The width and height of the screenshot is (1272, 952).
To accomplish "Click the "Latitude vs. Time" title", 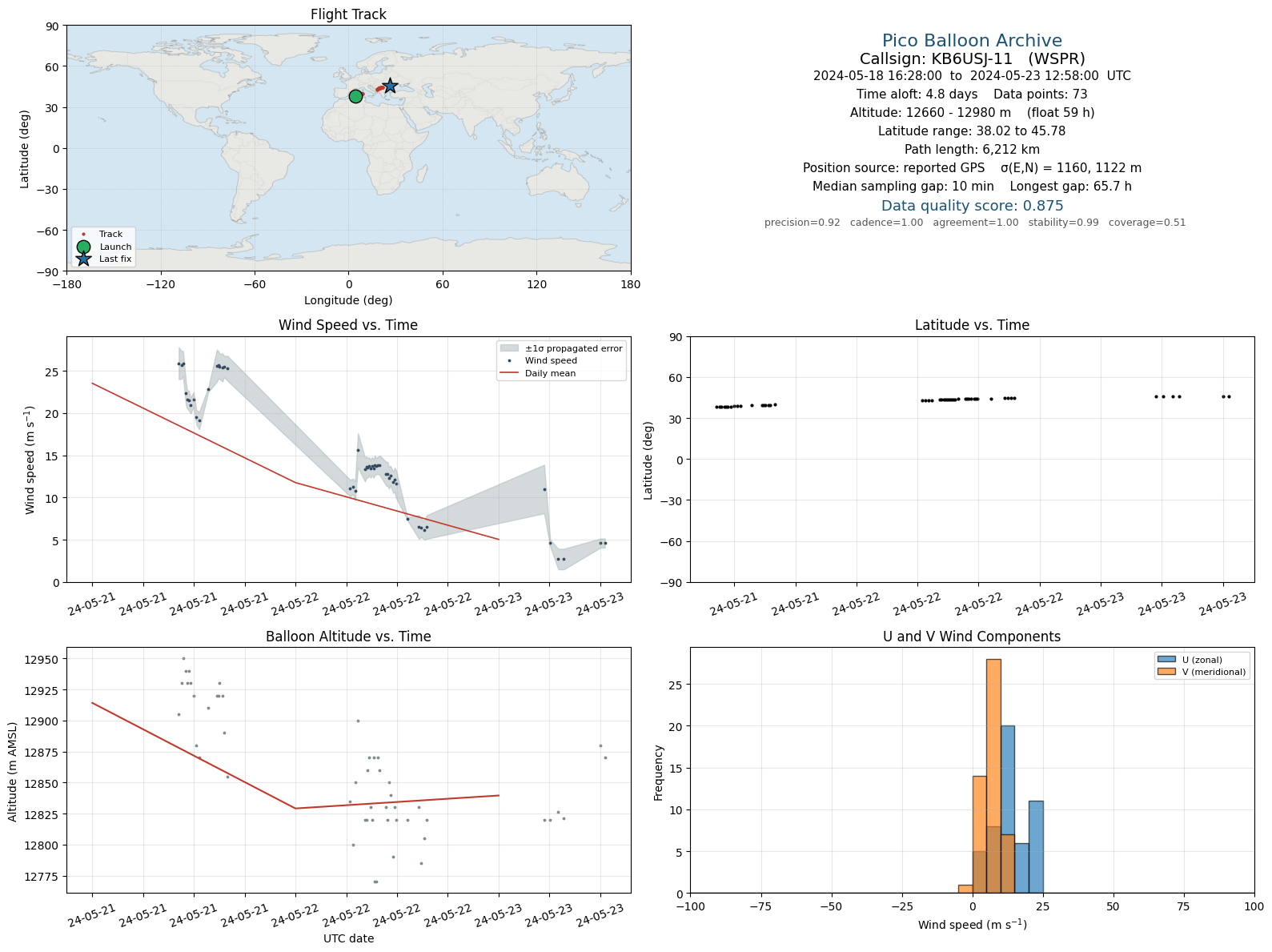I will pos(972,325).
